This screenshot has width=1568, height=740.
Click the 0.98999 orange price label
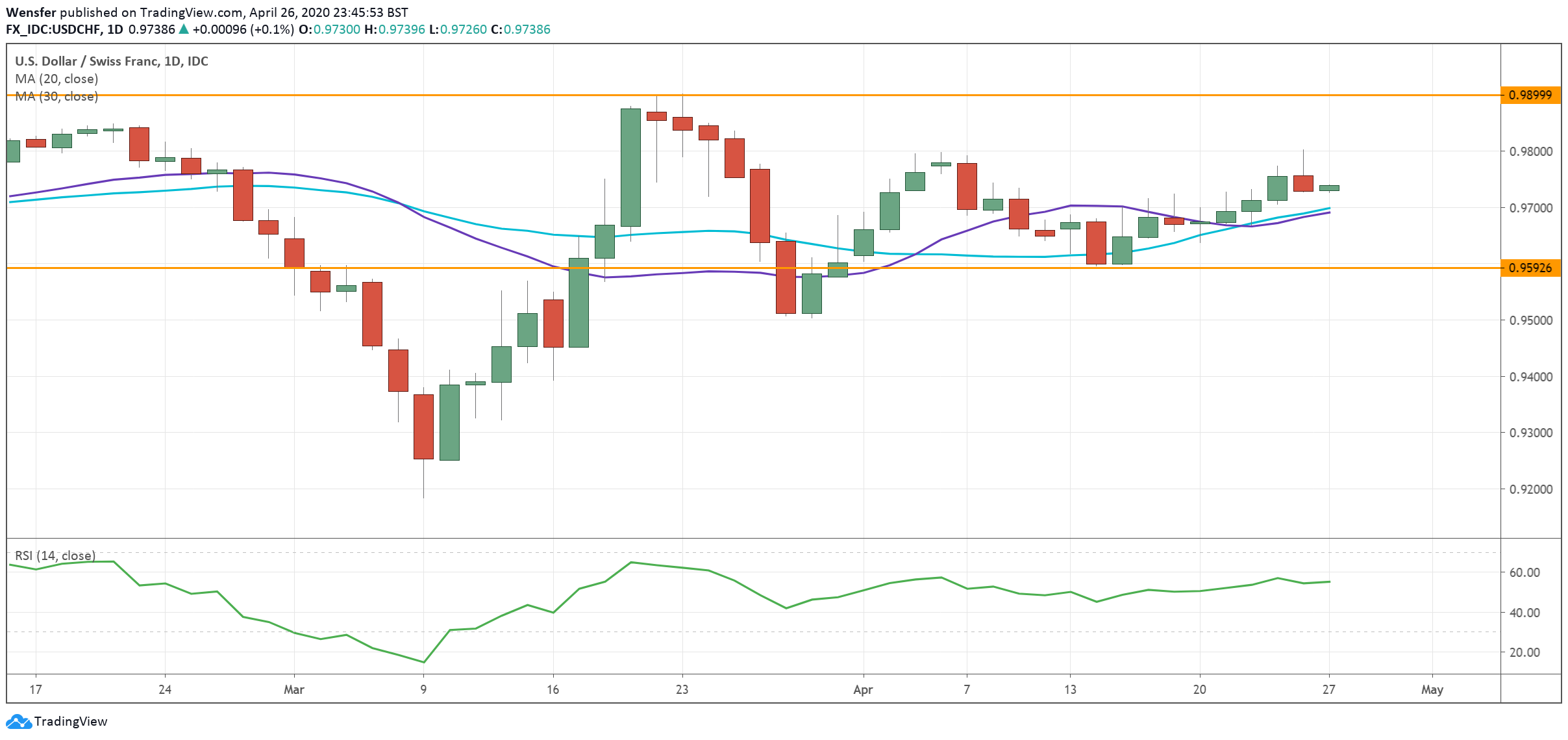pyautogui.click(x=1530, y=96)
